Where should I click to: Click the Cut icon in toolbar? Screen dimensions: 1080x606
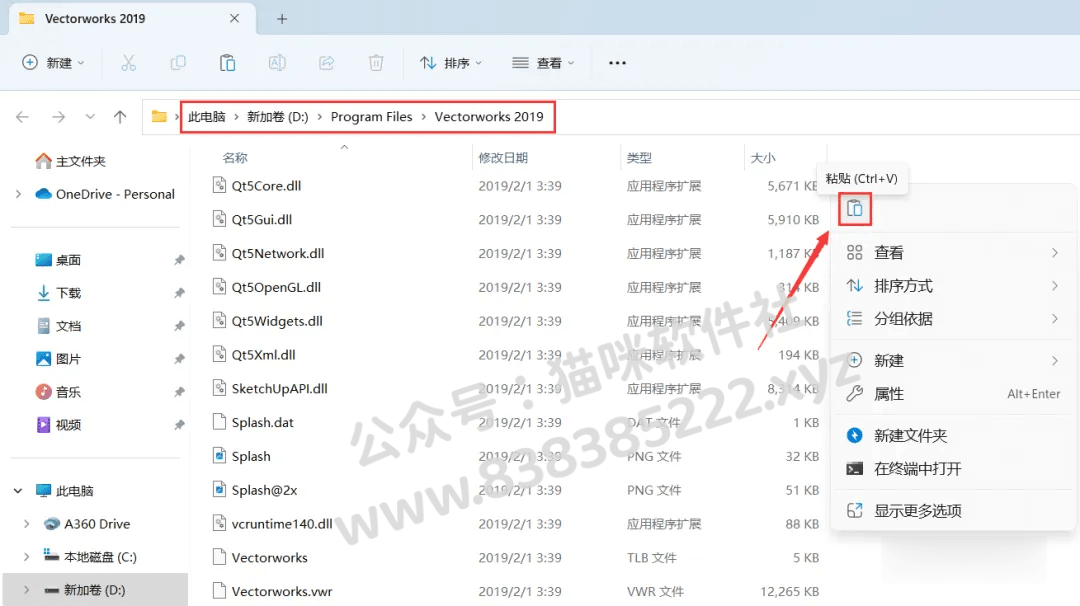[x=128, y=63]
